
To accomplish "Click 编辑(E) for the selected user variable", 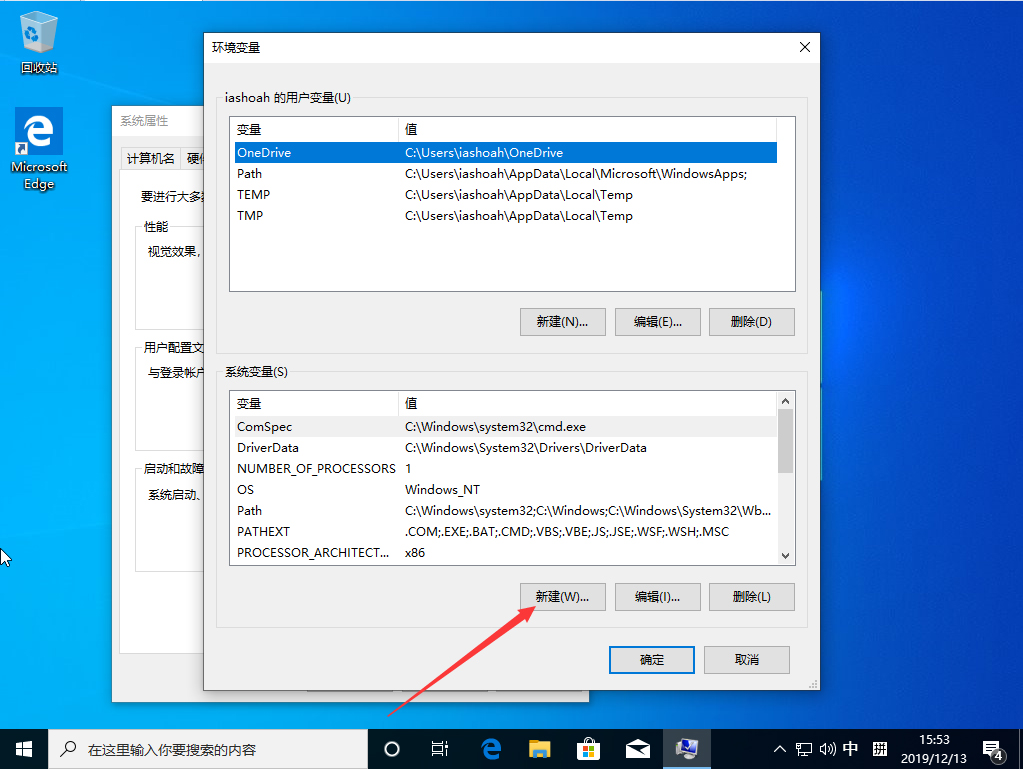I will tap(657, 321).
